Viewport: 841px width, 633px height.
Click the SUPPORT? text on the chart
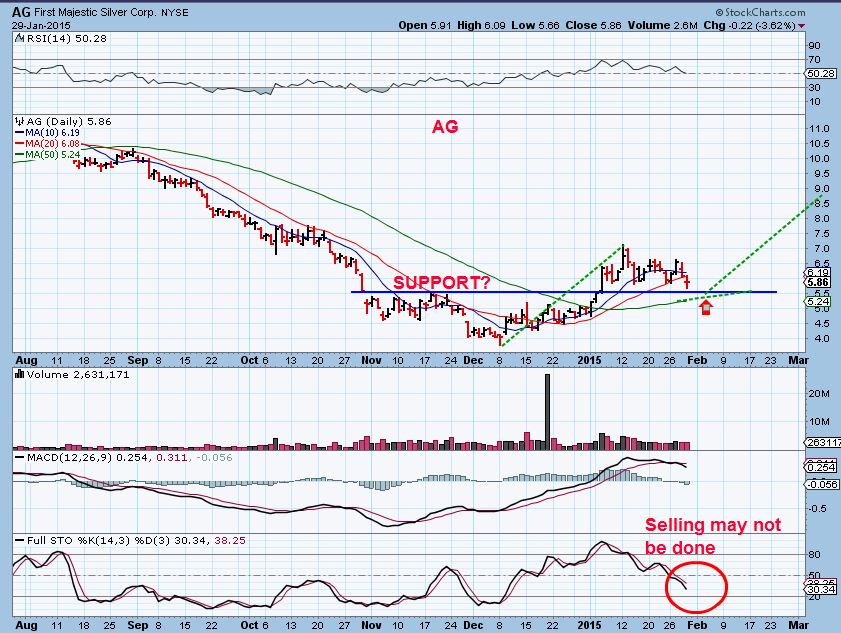[x=442, y=283]
